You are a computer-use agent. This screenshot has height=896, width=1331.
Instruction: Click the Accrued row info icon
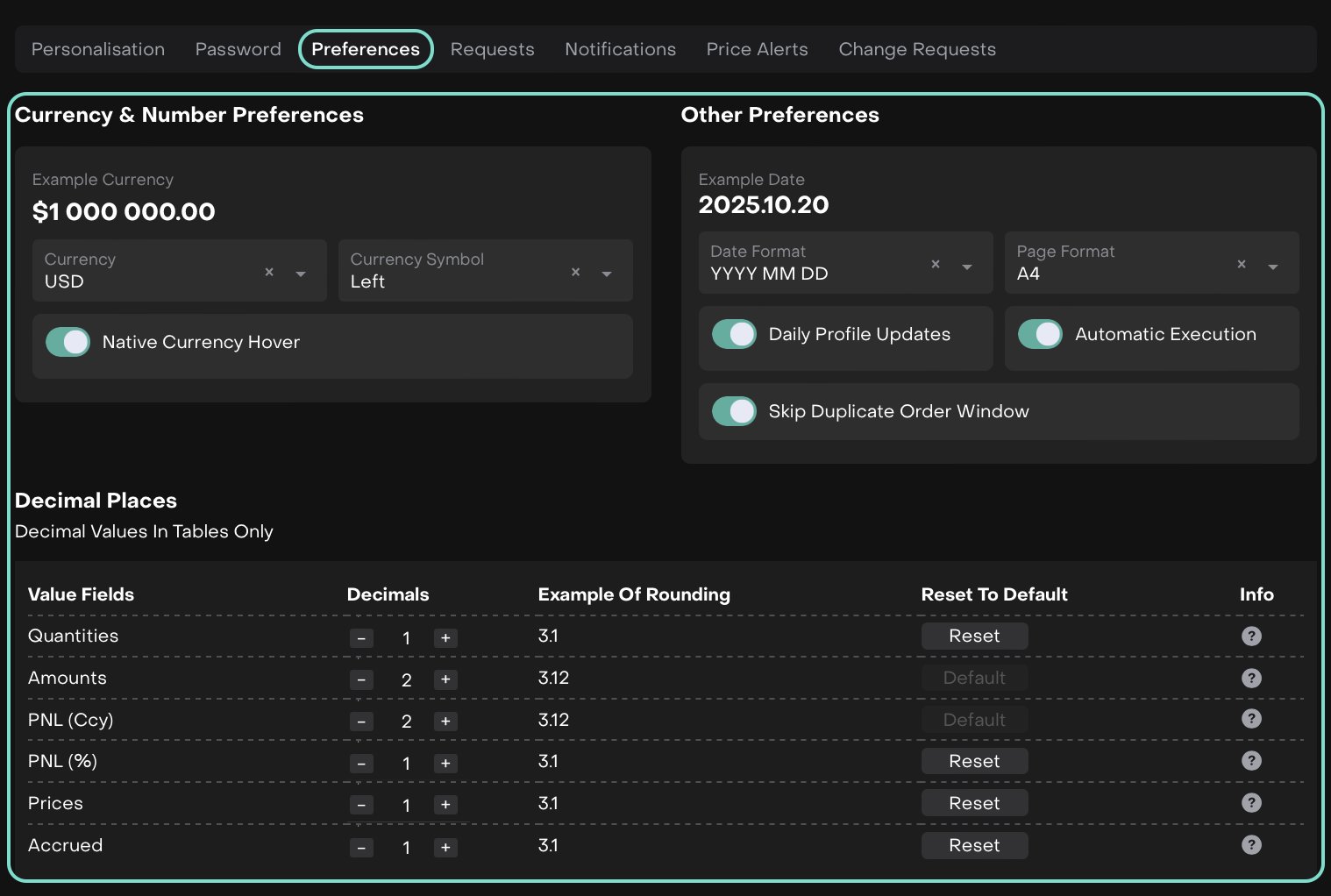point(1251,845)
